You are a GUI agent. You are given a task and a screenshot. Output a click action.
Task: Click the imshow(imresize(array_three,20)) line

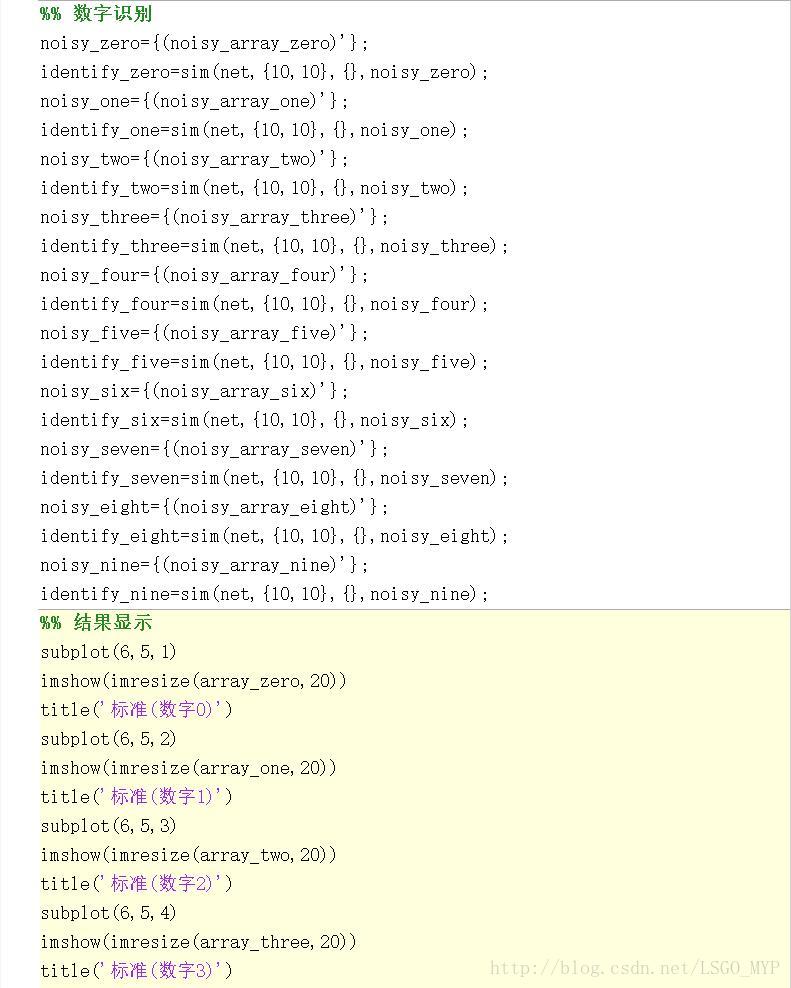(198, 942)
